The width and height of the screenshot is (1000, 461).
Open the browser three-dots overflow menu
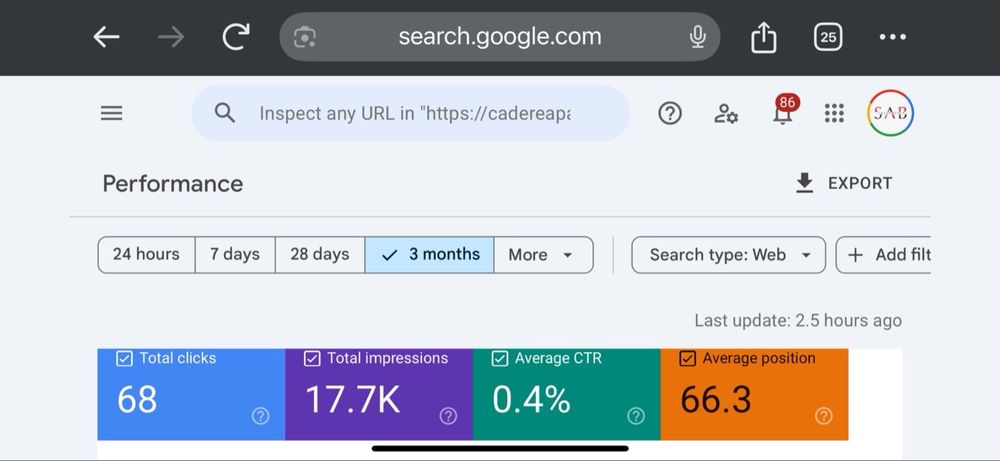(x=892, y=38)
